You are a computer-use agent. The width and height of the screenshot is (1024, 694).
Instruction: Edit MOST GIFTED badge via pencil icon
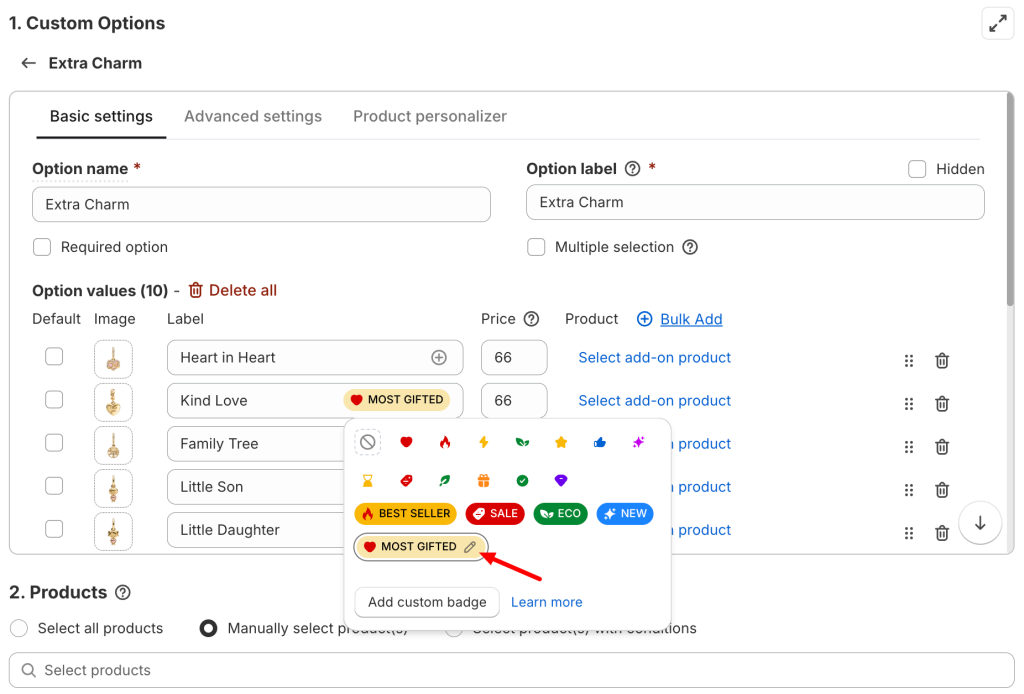point(470,547)
